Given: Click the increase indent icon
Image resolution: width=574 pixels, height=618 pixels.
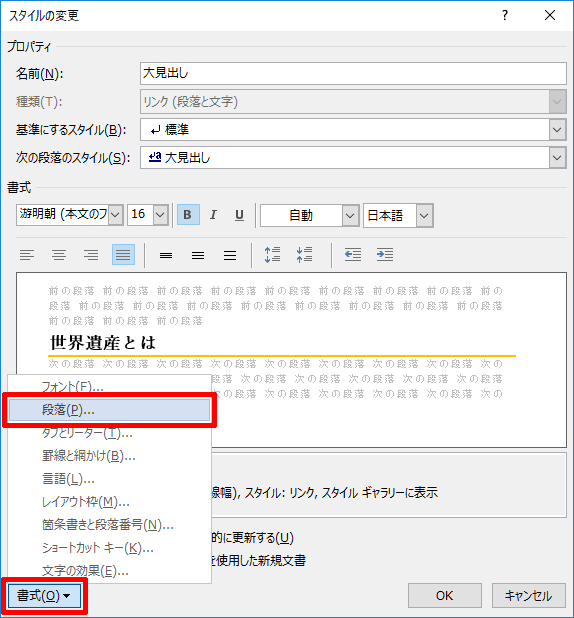Looking at the screenshot, I should pyautogui.click(x=385, y=255).
